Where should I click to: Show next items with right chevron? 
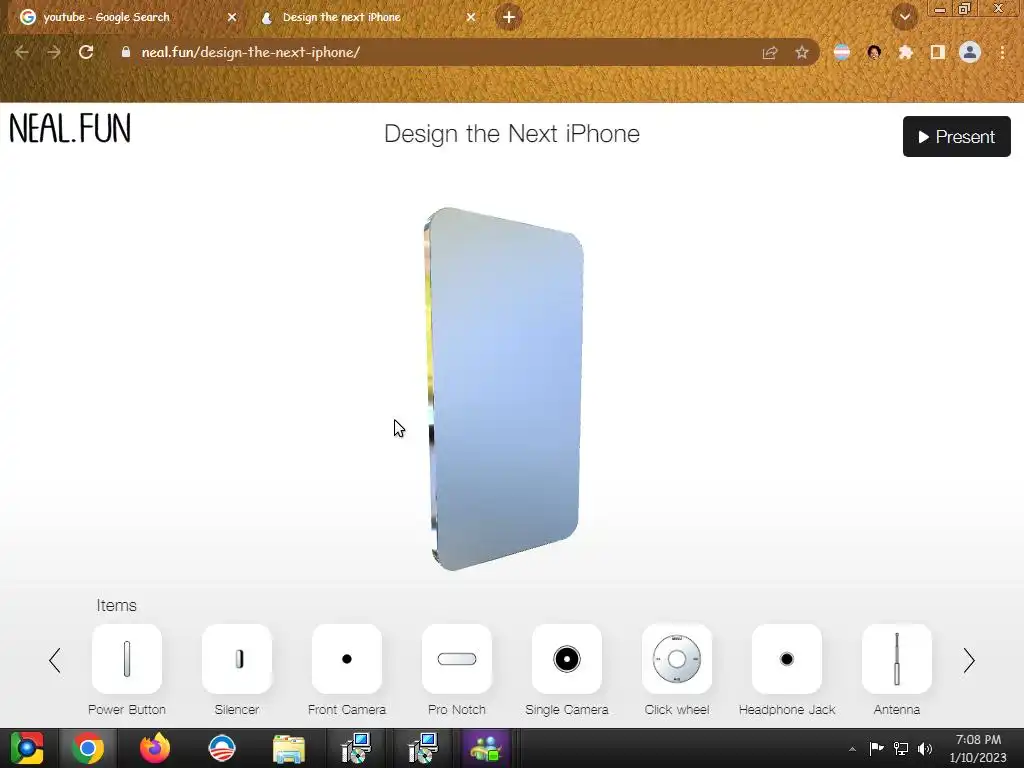click(x=969, y=660)
